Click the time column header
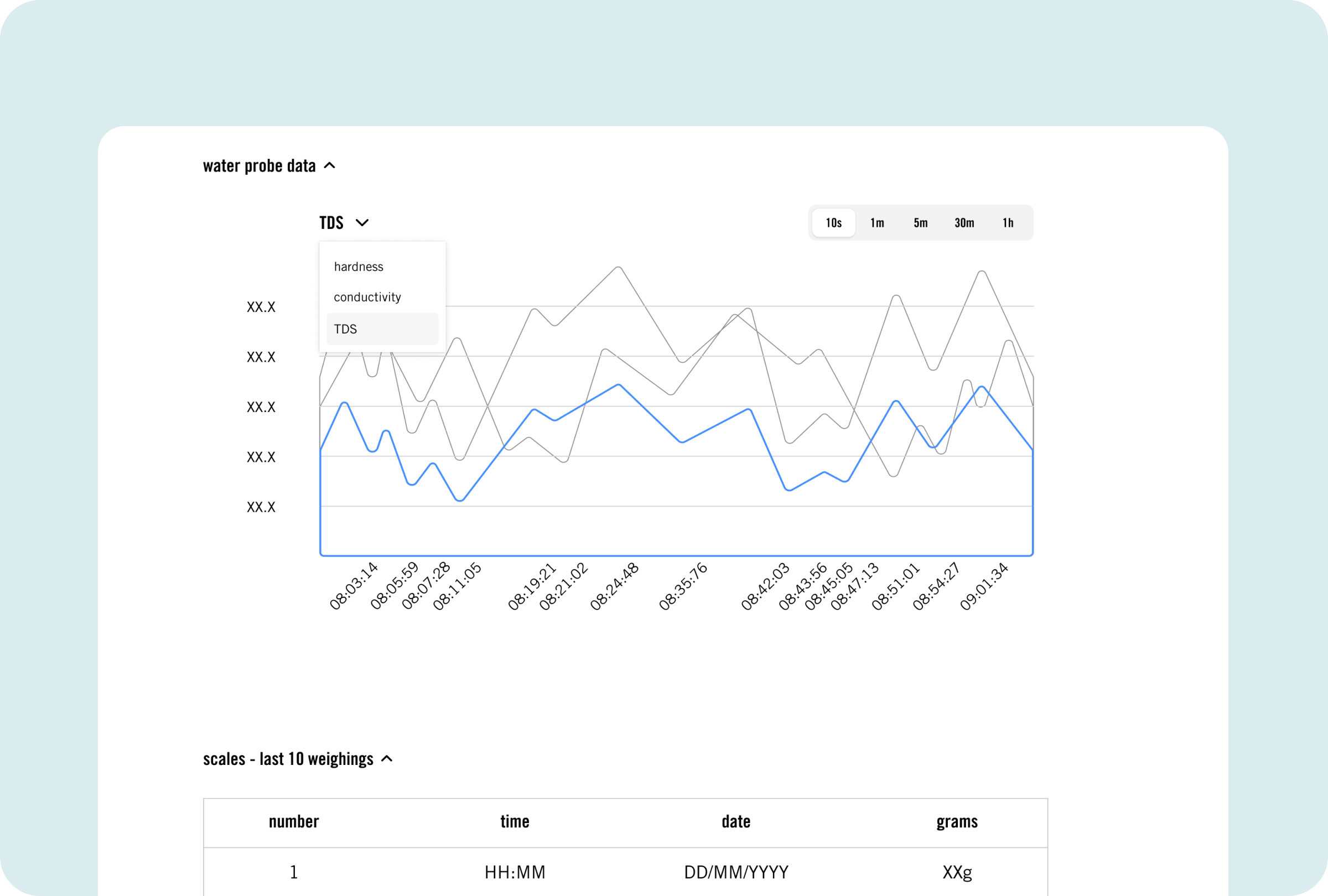 click(515, 822)
